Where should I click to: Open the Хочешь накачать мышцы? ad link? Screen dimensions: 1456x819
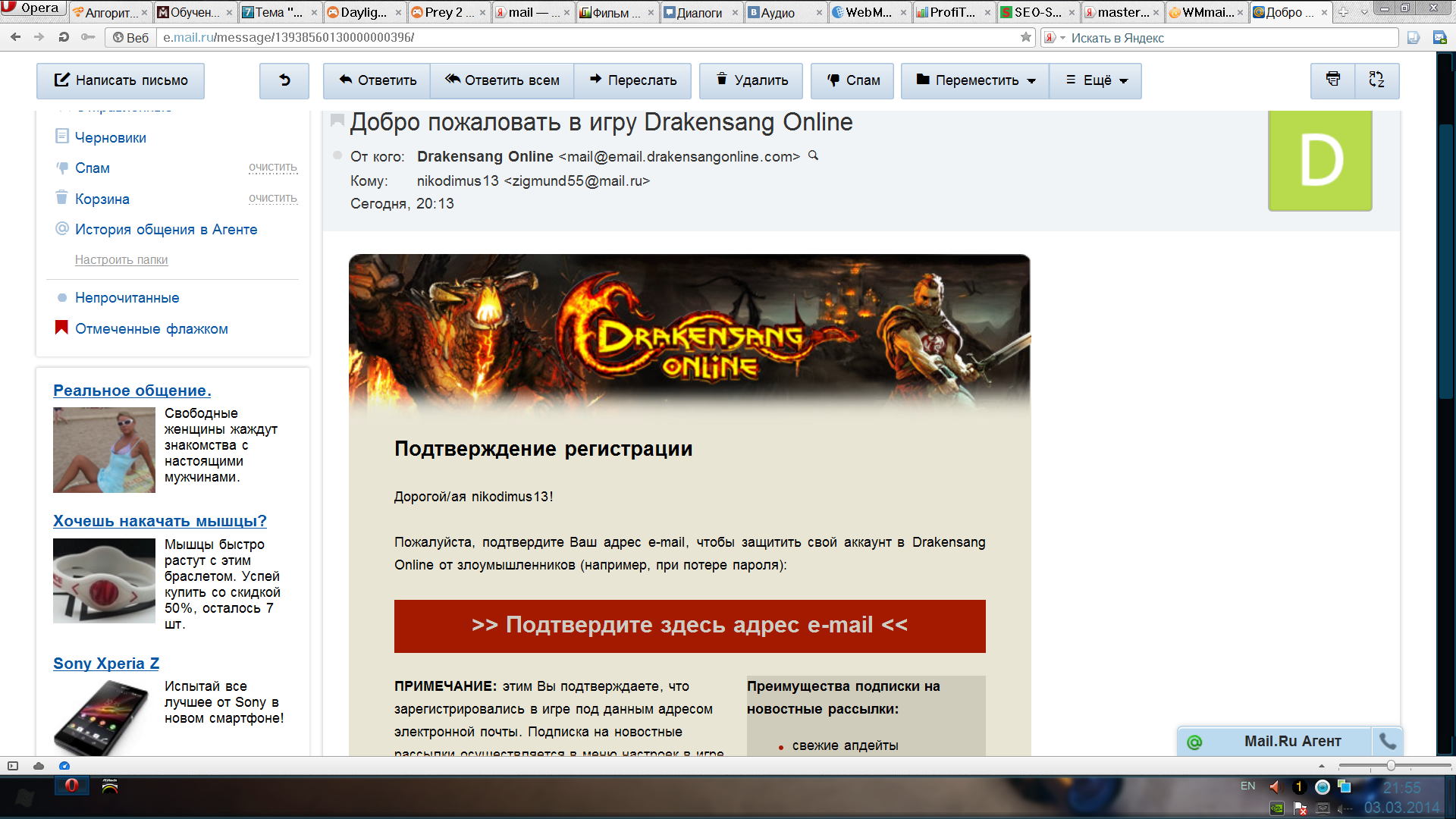point(160,521)
